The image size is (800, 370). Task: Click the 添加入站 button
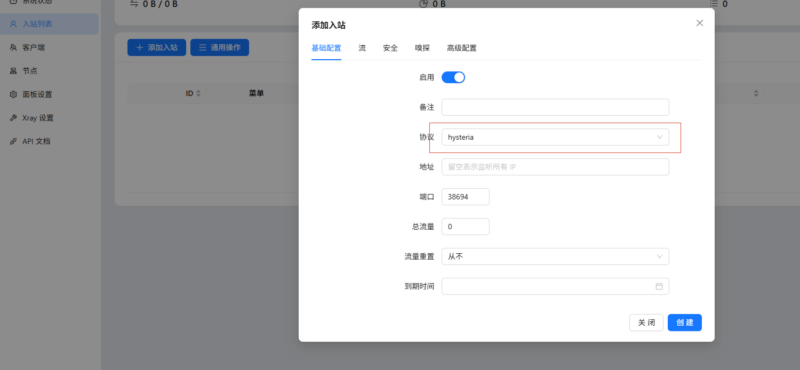157,47
